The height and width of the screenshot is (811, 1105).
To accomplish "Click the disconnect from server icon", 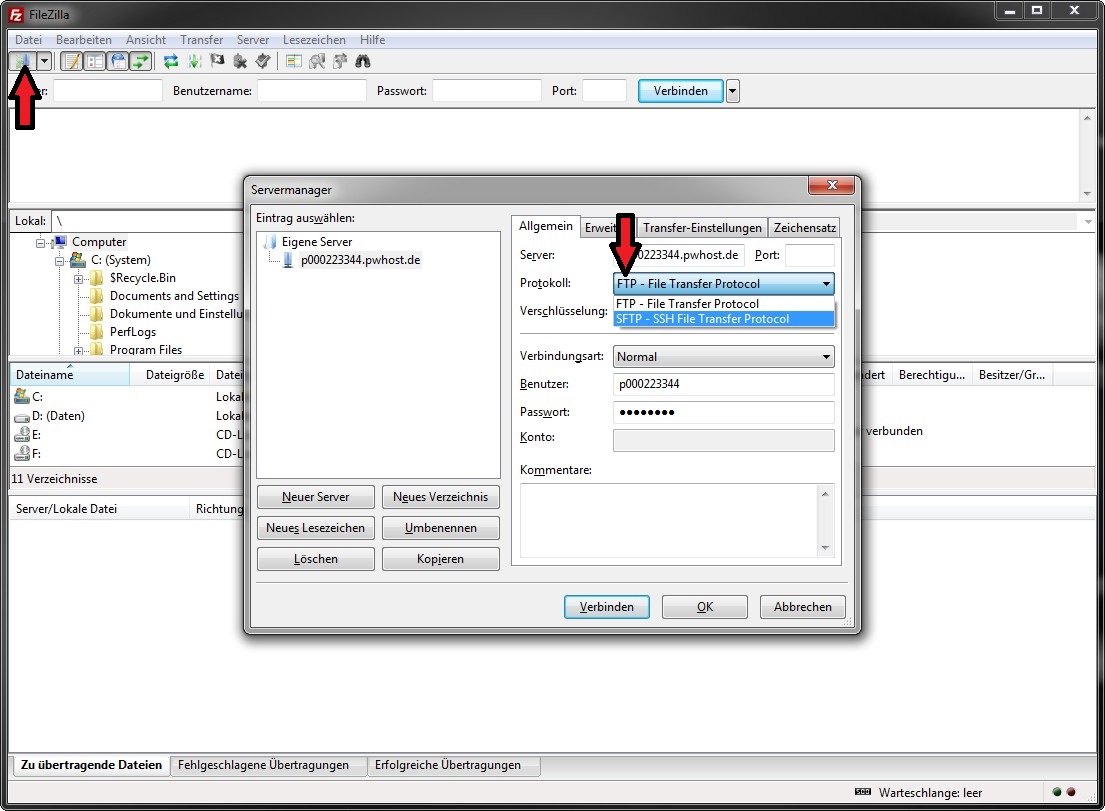I will point(240,61).
